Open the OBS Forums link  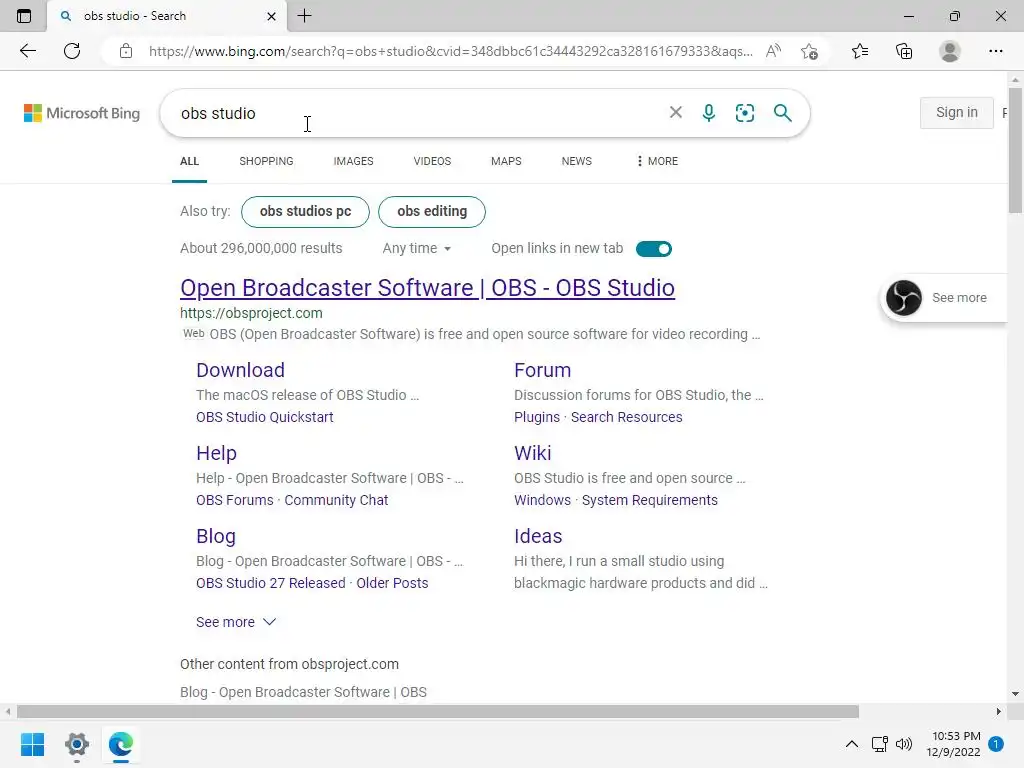tap(234, 500)
